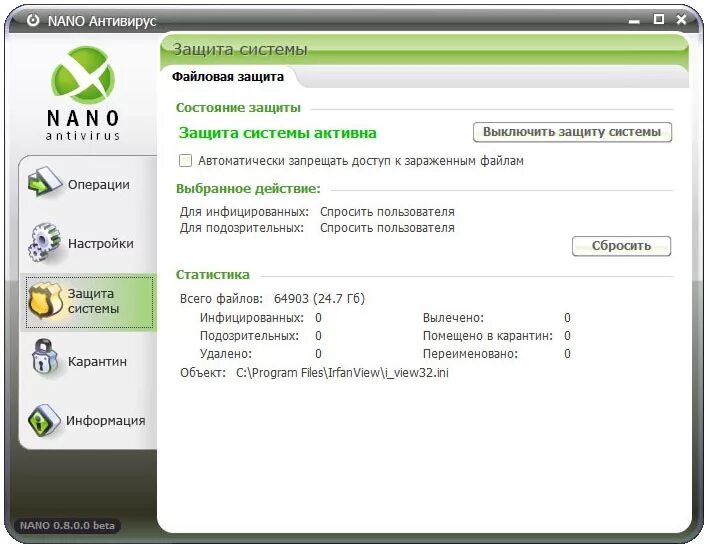The height and width of the screenshot is (550, 710).
Task: Click Спросить пользователя for suspicious files
Action: [387, 228]
